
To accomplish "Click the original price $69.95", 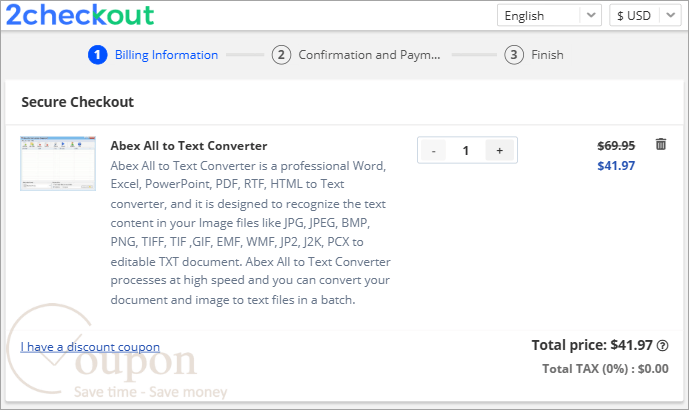I will pyautogui.click(x=616, y=145).
